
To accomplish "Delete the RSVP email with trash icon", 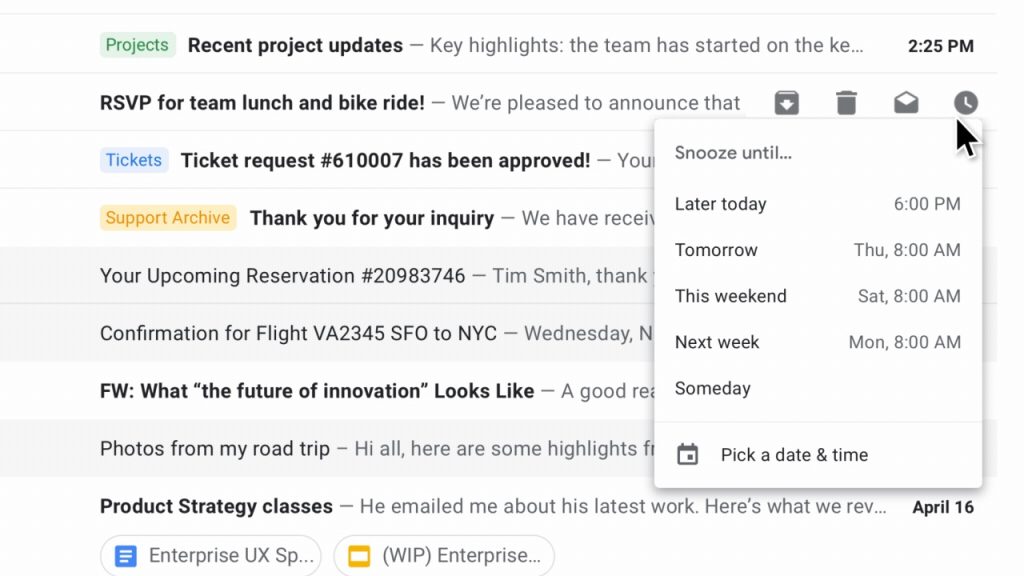I will click(846, 103).
